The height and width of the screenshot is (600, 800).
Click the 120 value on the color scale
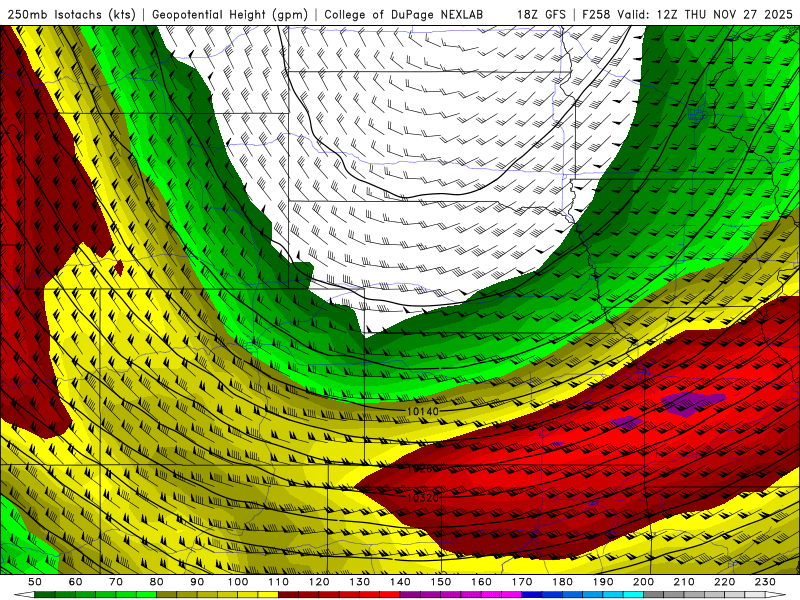pyautogui.click(x=319, y=582)
